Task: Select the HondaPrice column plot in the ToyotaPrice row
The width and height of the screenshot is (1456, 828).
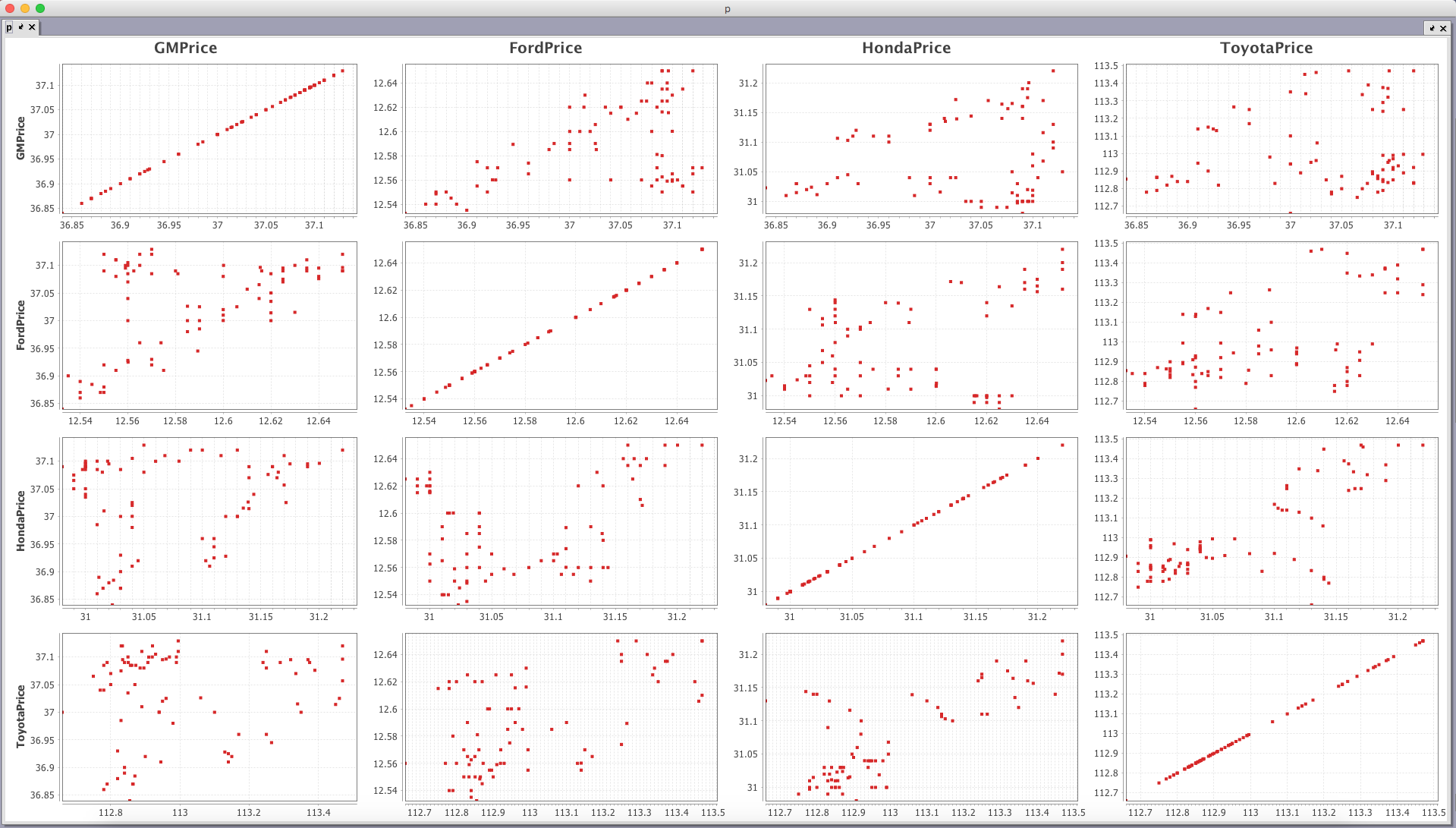Action: tap(922, 717)
